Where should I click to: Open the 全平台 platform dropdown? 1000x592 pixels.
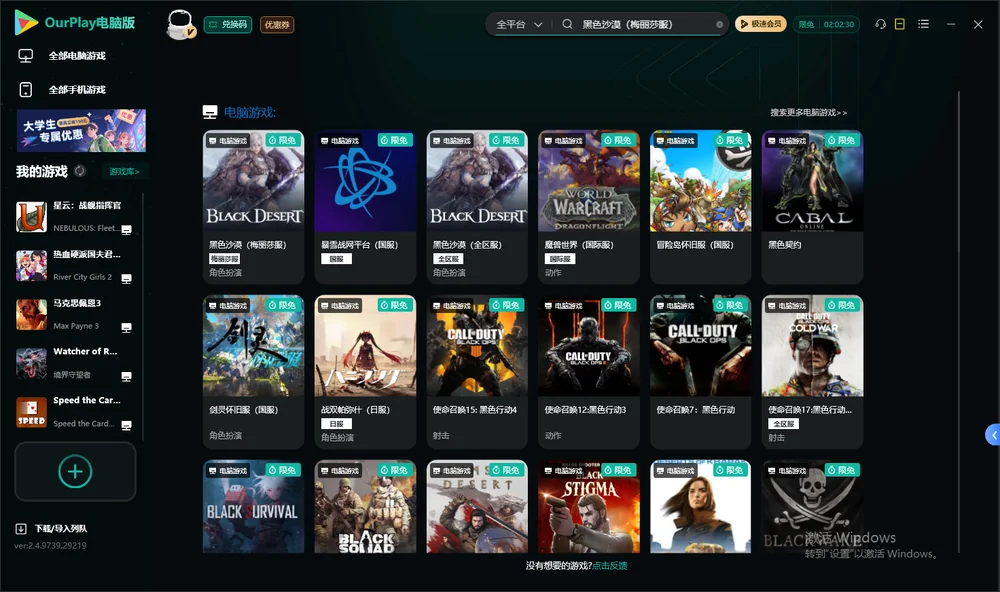point(519,24)
